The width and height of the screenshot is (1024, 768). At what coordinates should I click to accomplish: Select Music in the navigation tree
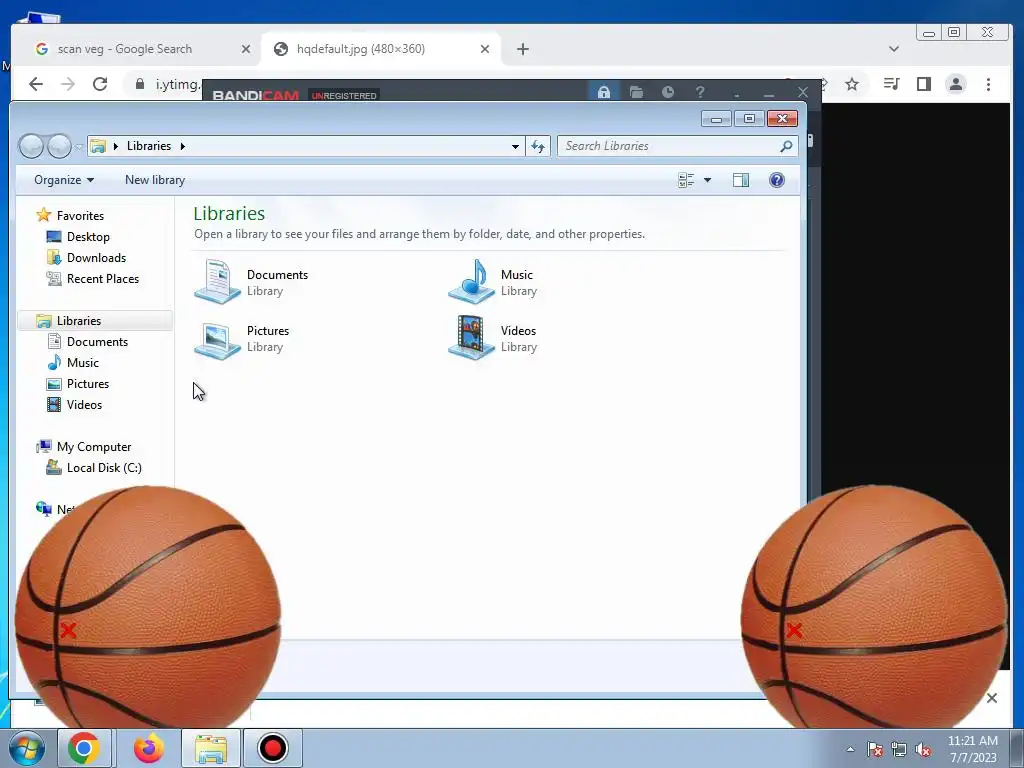pyautogui.click(x=82, y=362)
